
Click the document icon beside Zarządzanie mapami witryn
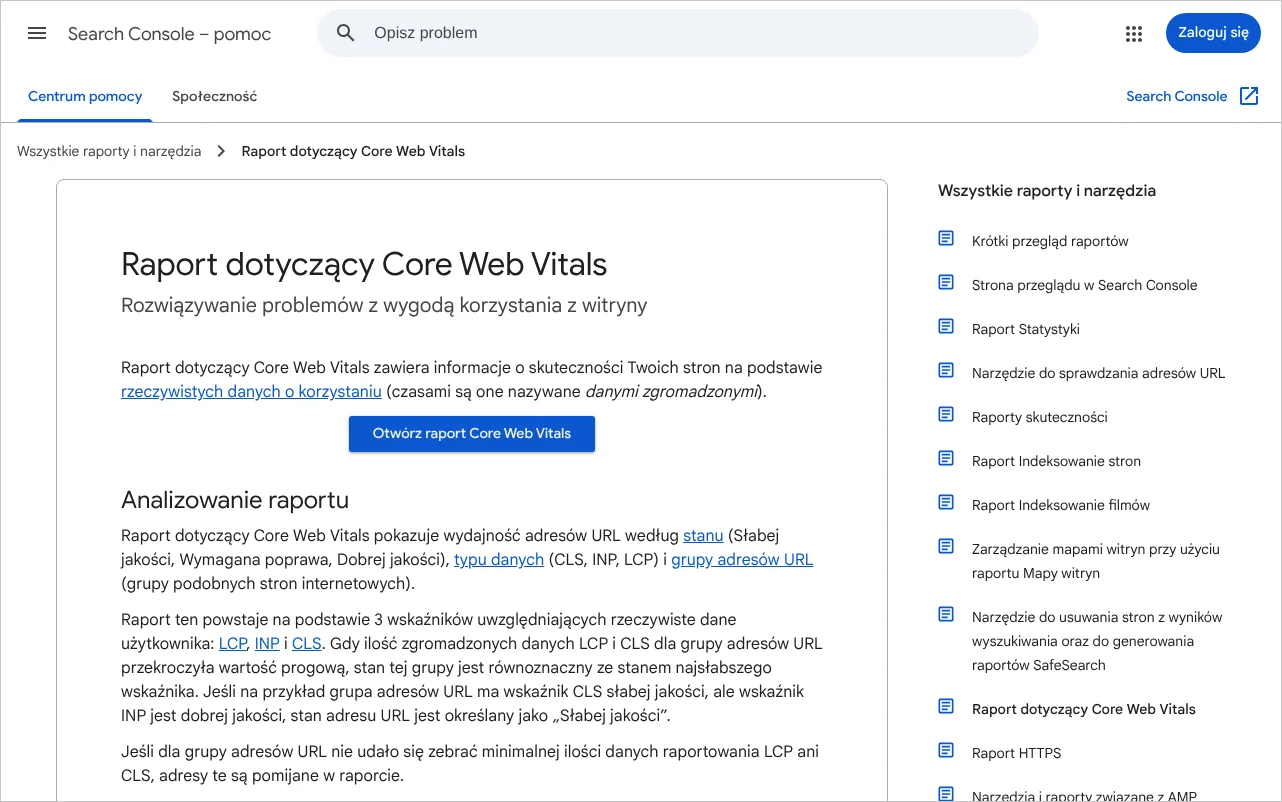pyautogui.click(x=946, y=546)
